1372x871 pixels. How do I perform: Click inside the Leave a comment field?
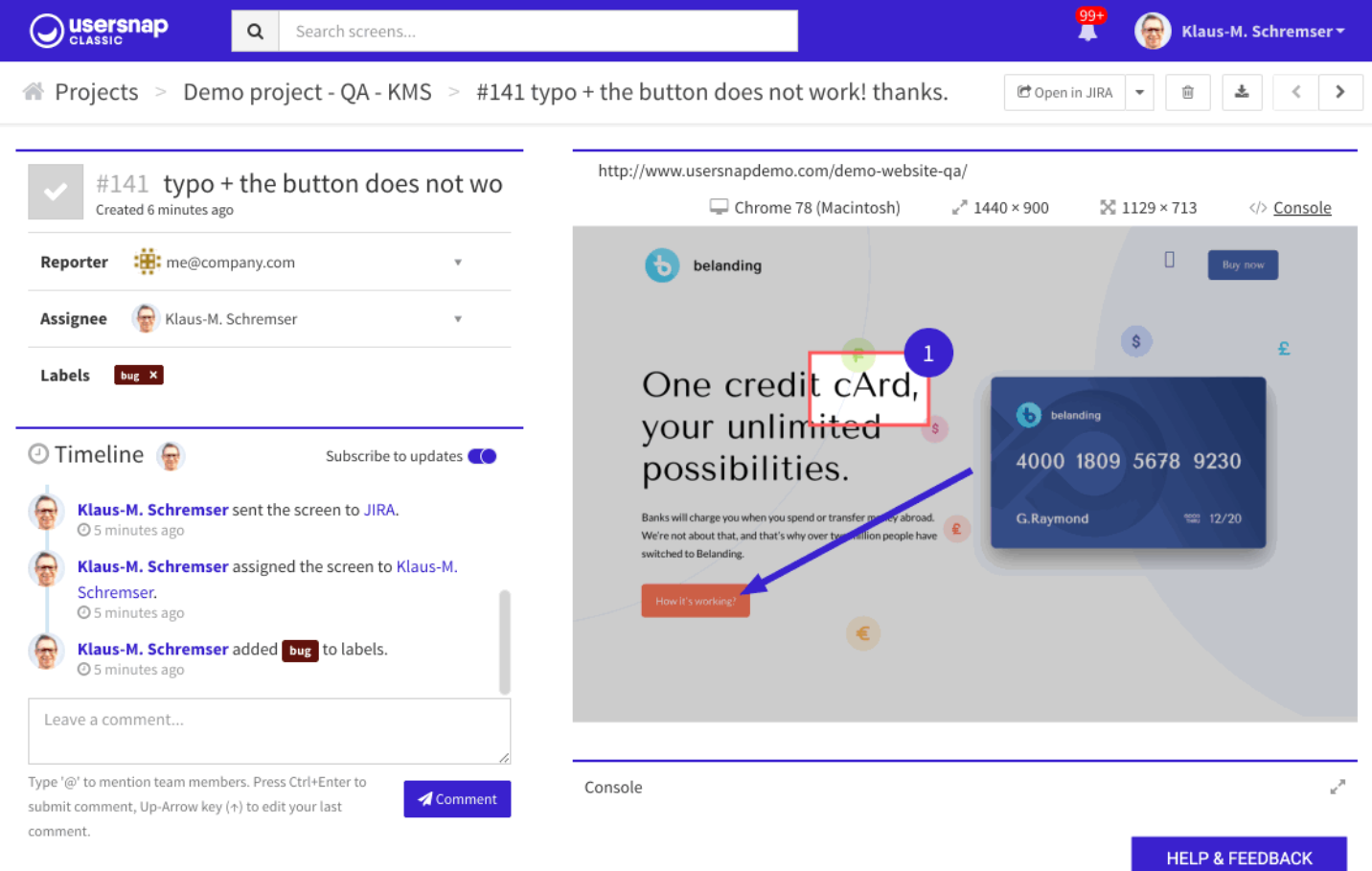[x=268, y=730]
